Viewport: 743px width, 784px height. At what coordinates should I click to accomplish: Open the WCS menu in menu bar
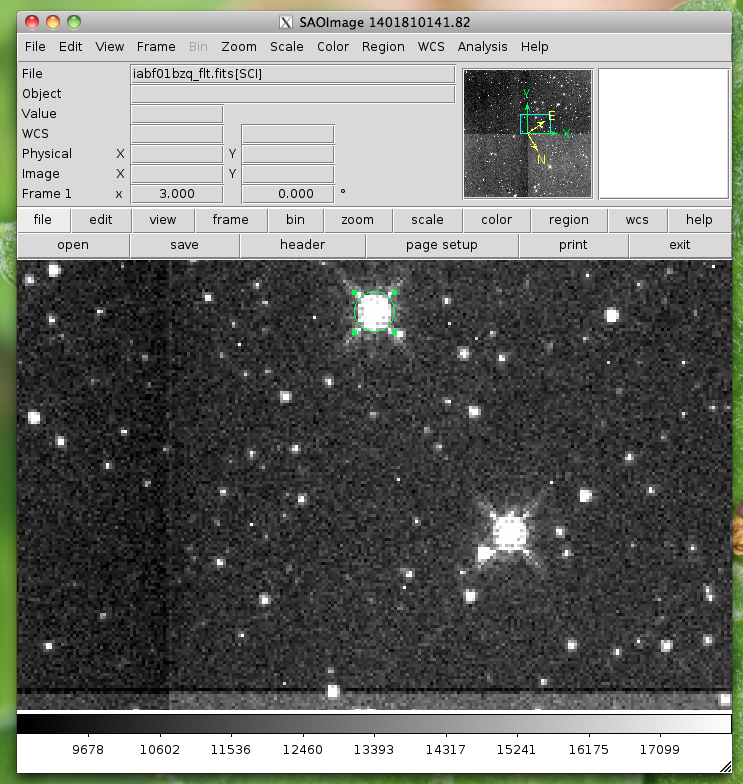(x=431, y=47)
